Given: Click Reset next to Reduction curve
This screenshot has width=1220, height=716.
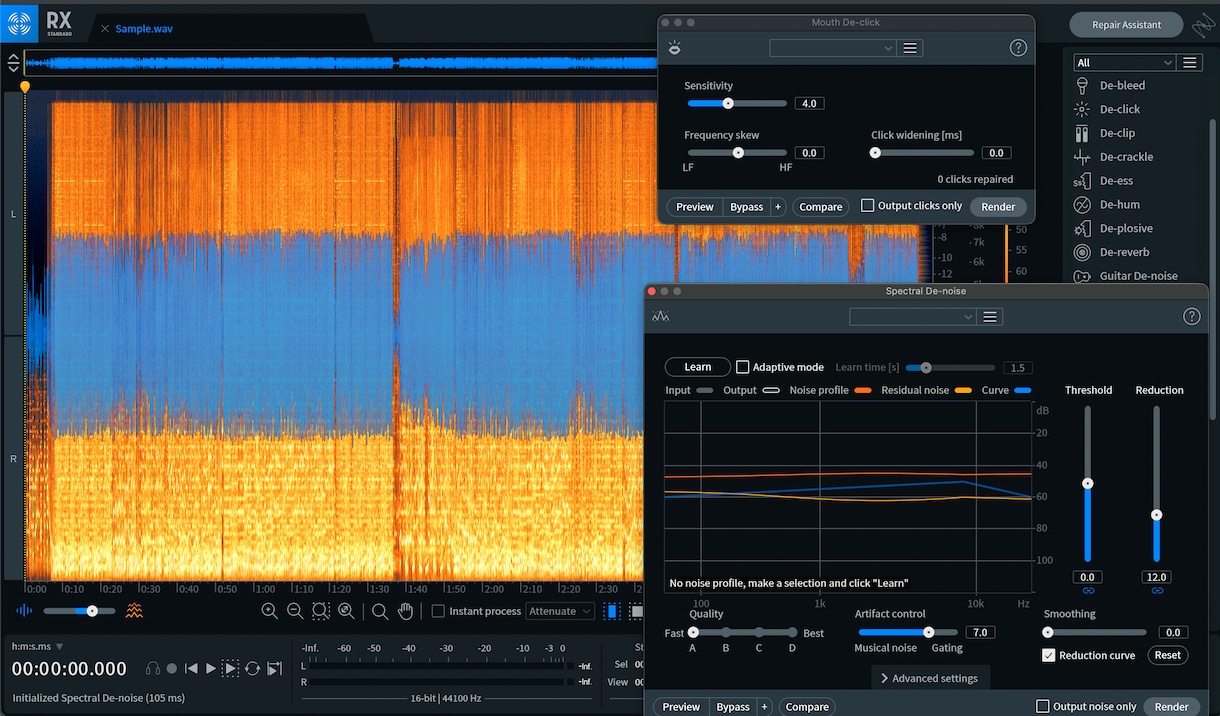Looking at the screenshot, I should pyautogui.click(x=1167, y=655).
